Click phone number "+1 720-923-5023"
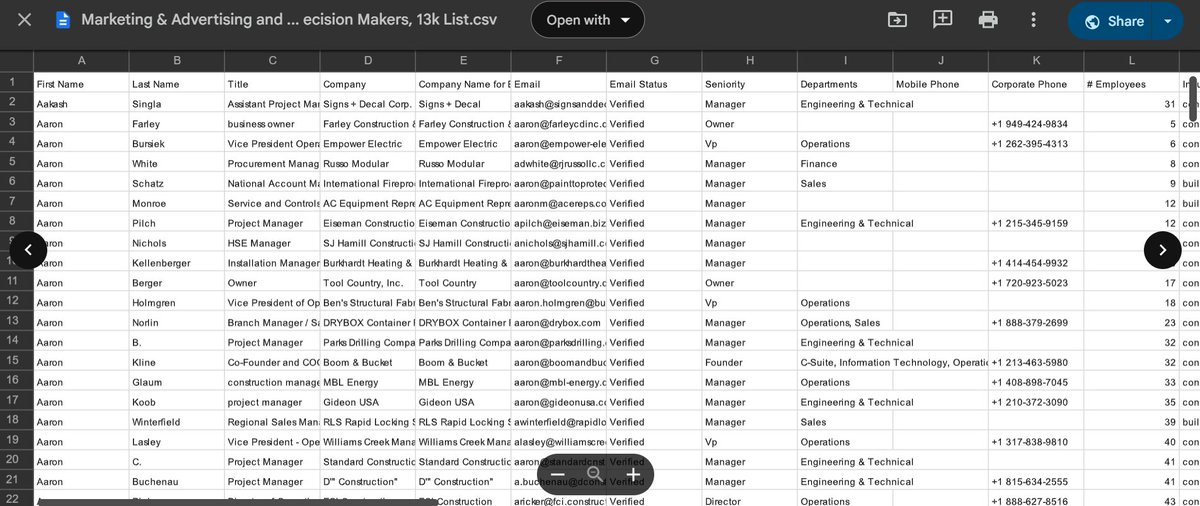1200x506 pixels. tap(1036, 283)
